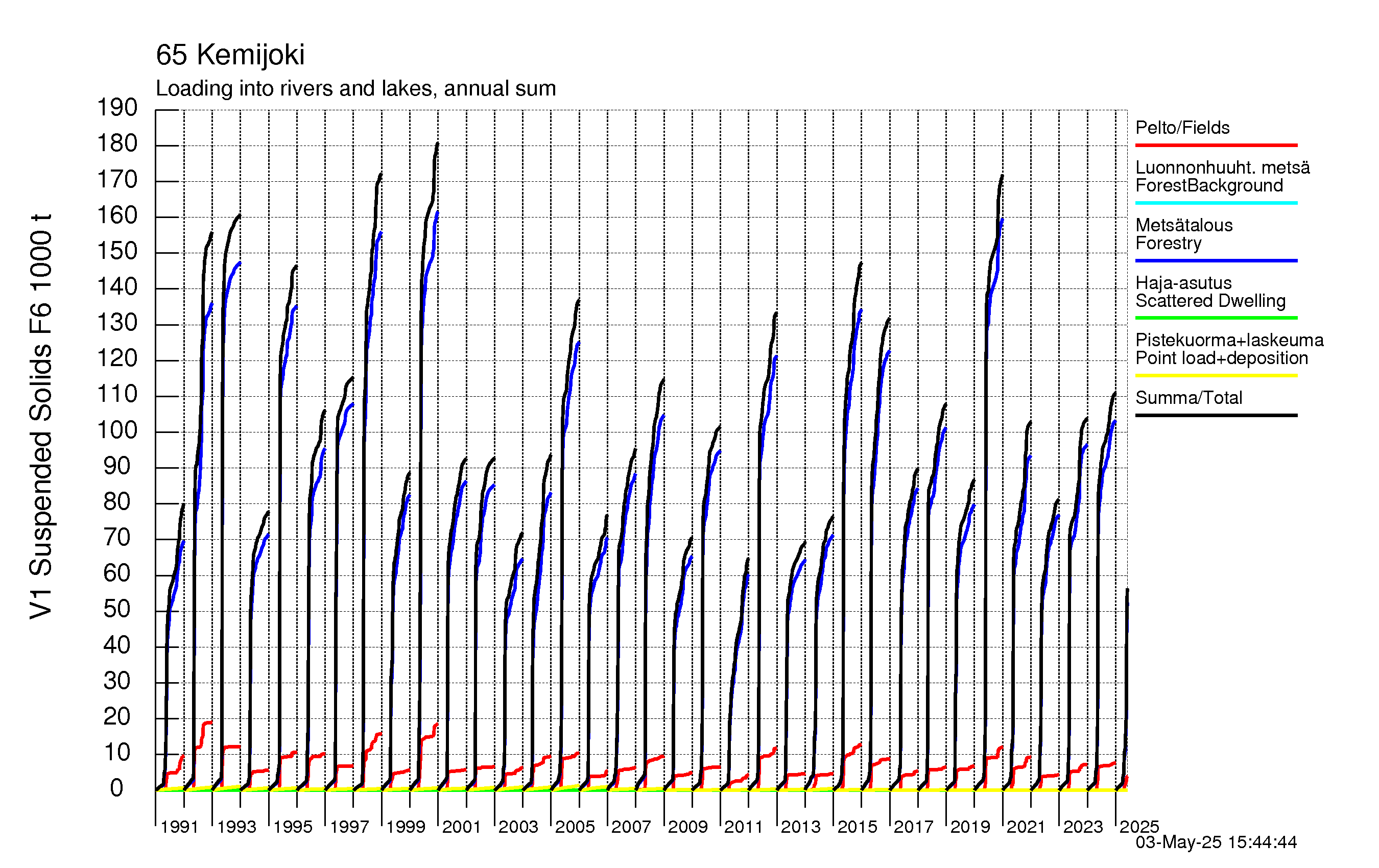Click the x-axis year 2001
Screen dimensions: 1379x868
(x=462, y=827)
